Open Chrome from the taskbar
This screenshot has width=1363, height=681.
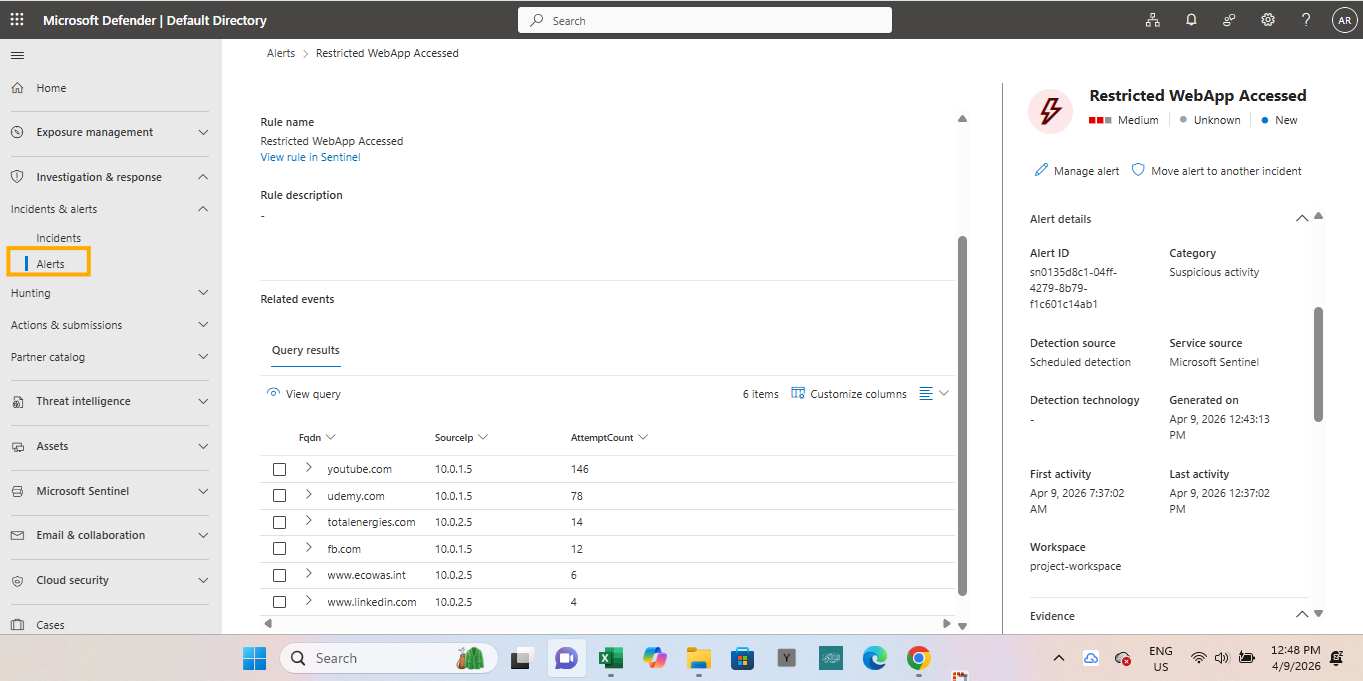919,658
